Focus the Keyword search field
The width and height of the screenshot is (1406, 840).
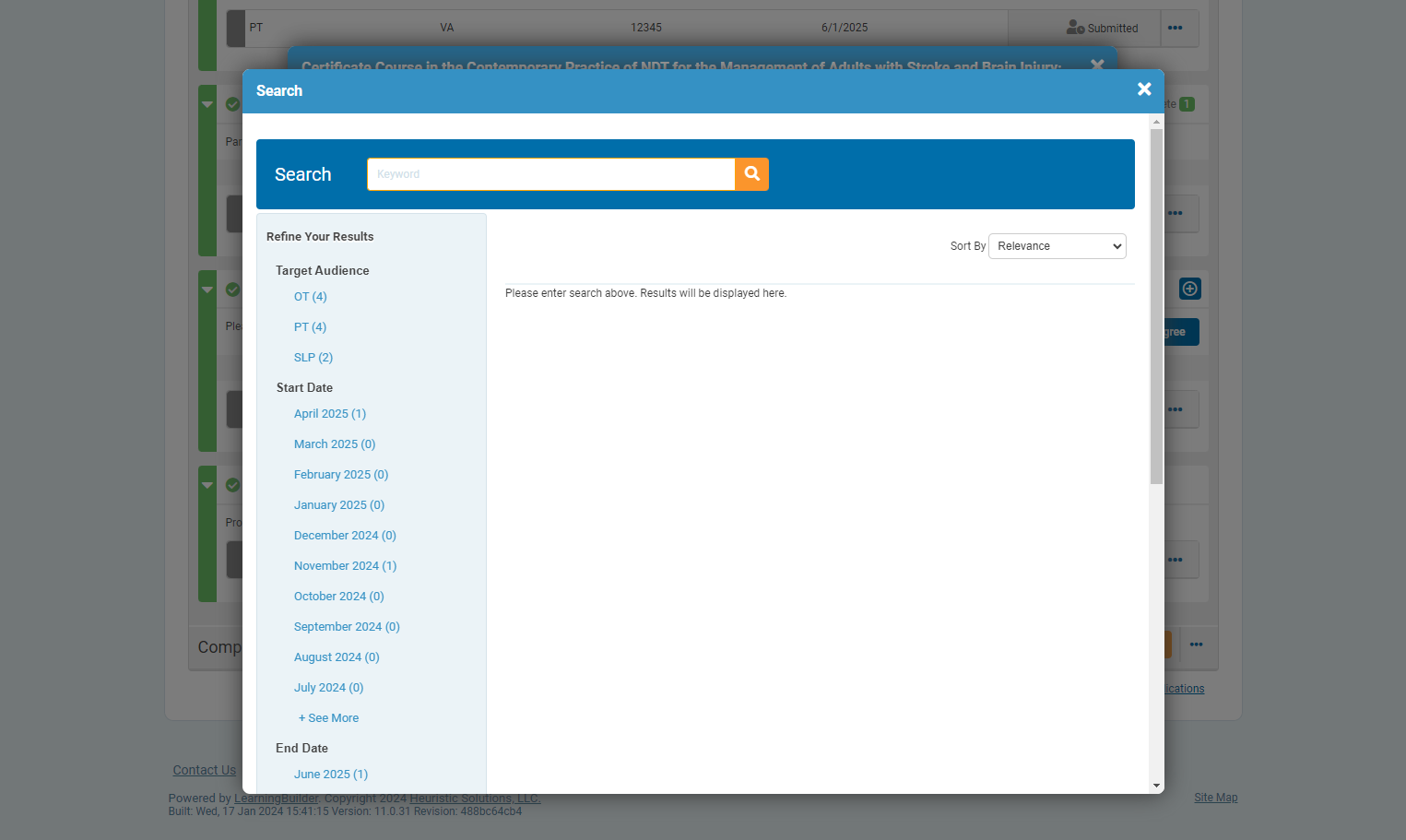point(551,174)
